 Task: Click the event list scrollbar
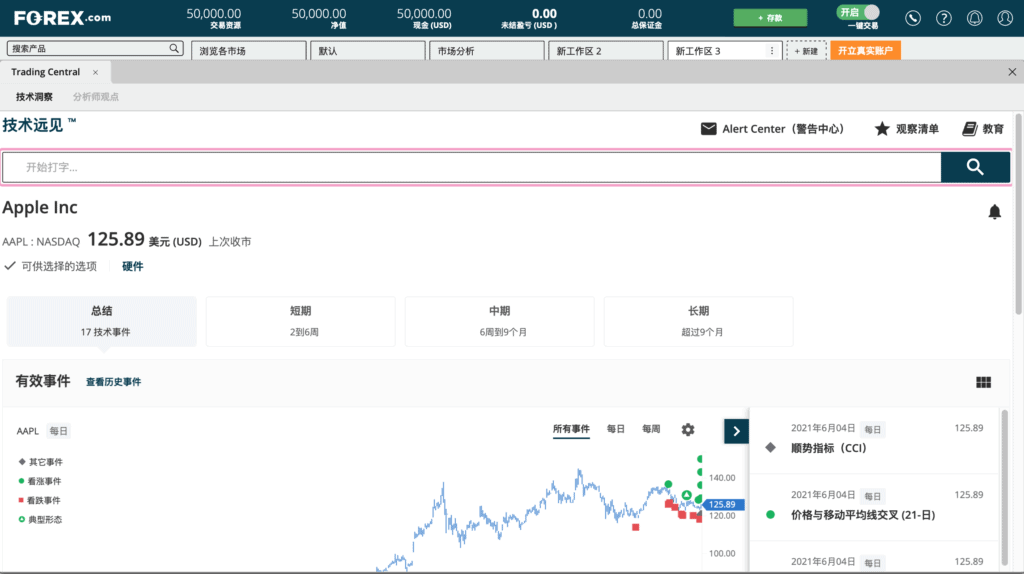point(1004,486)
